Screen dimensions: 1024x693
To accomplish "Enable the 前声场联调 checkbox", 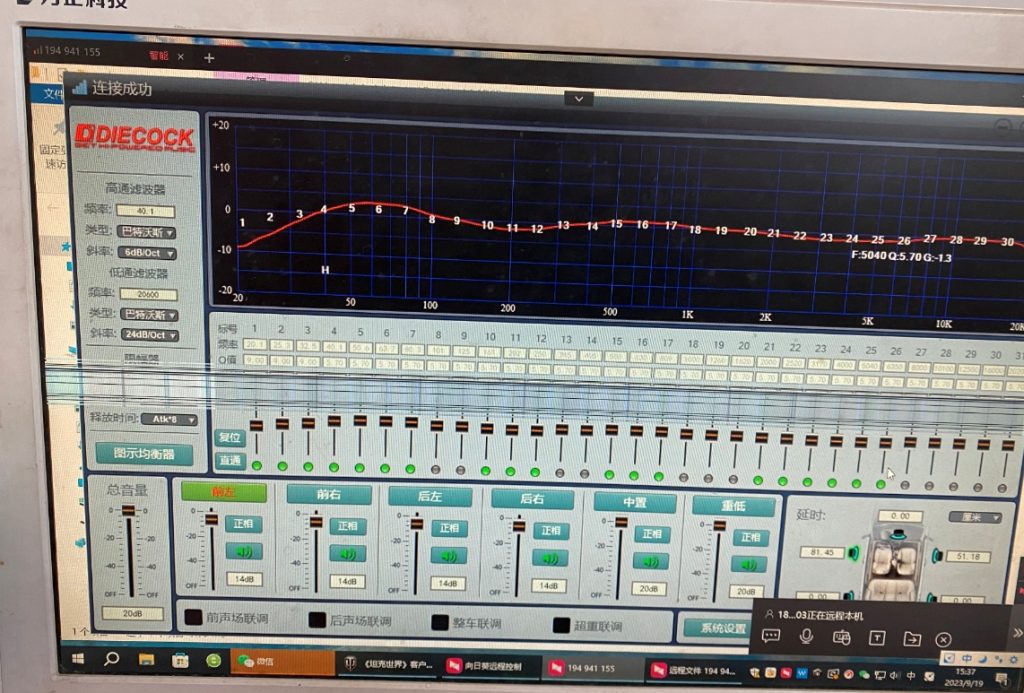I will (x=193, y=617).
